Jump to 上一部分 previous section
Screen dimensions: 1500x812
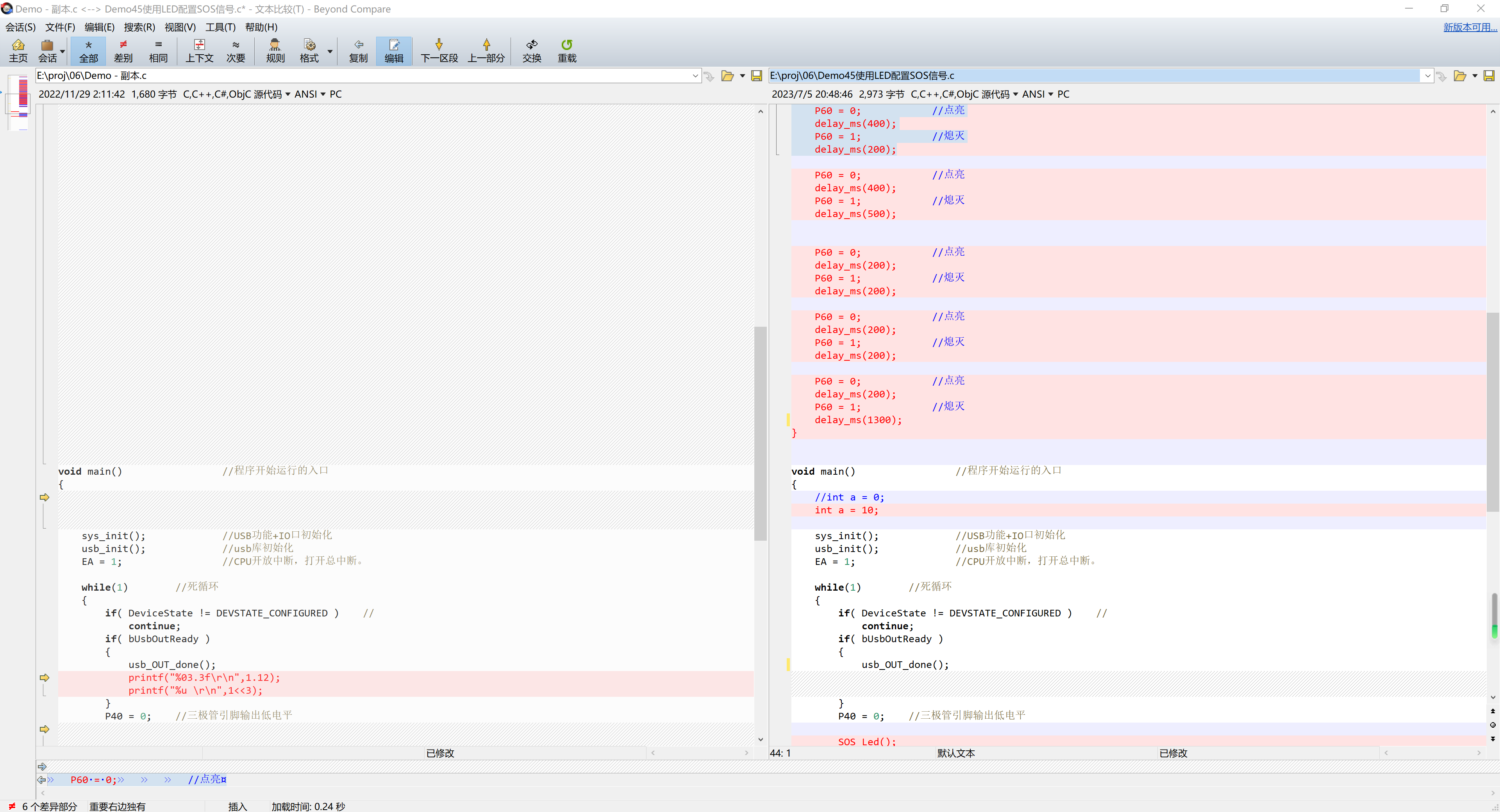tap(486, 51)
